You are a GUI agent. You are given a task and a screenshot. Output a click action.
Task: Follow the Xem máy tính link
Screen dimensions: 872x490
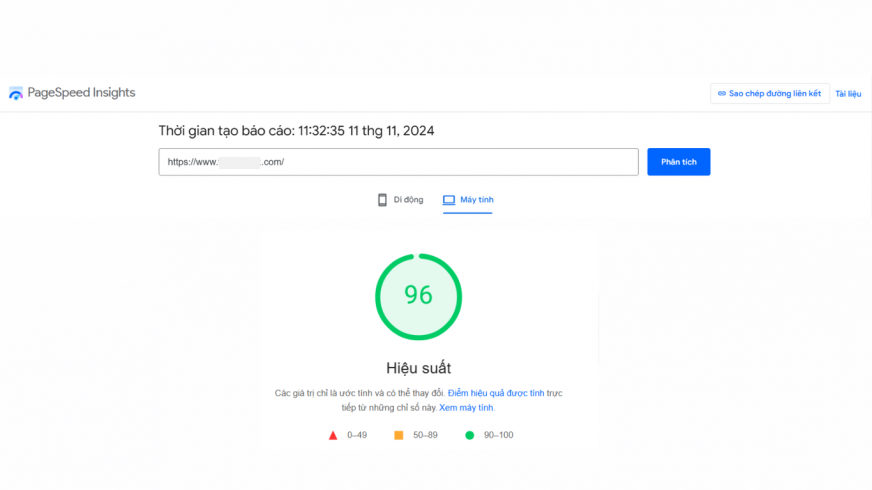tap(466, 408)
